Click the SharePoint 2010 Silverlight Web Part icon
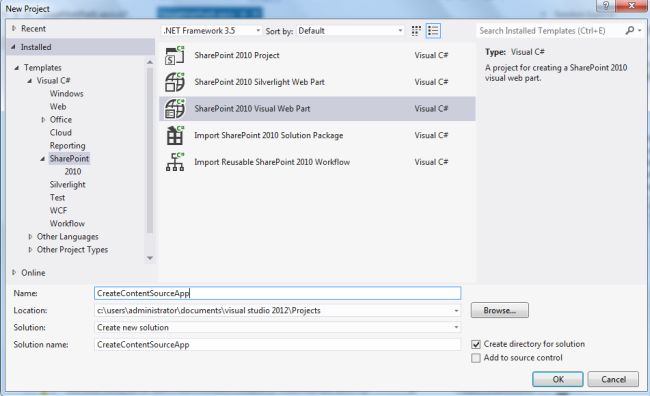The image size is (650, 396). 175,82
